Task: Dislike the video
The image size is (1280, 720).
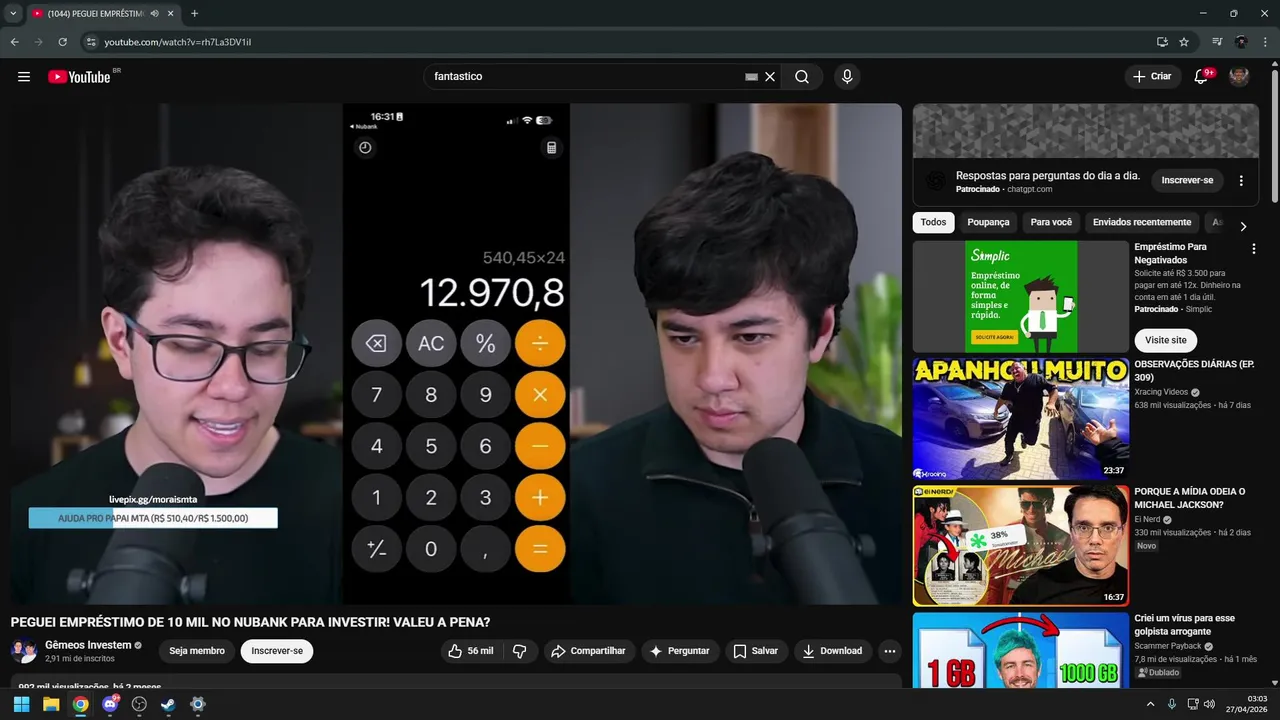Action: (520, 651)
